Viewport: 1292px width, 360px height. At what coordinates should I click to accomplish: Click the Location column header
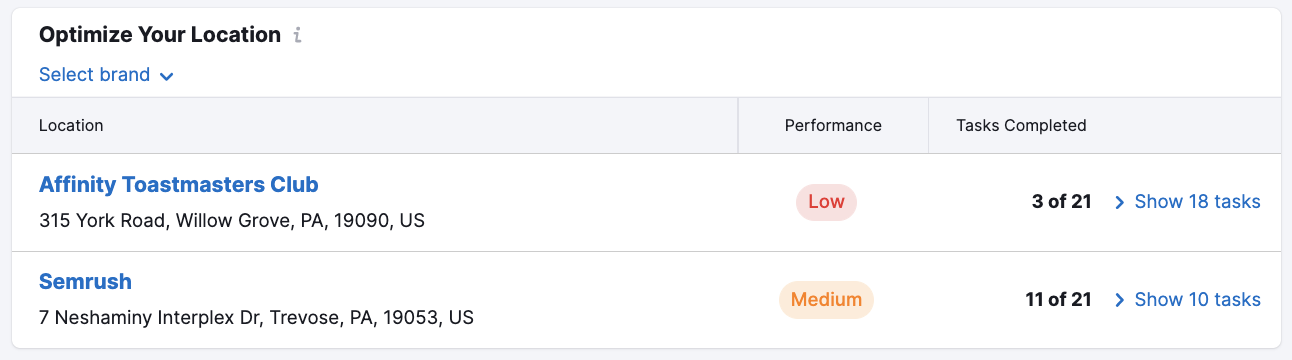pos(71,126)
